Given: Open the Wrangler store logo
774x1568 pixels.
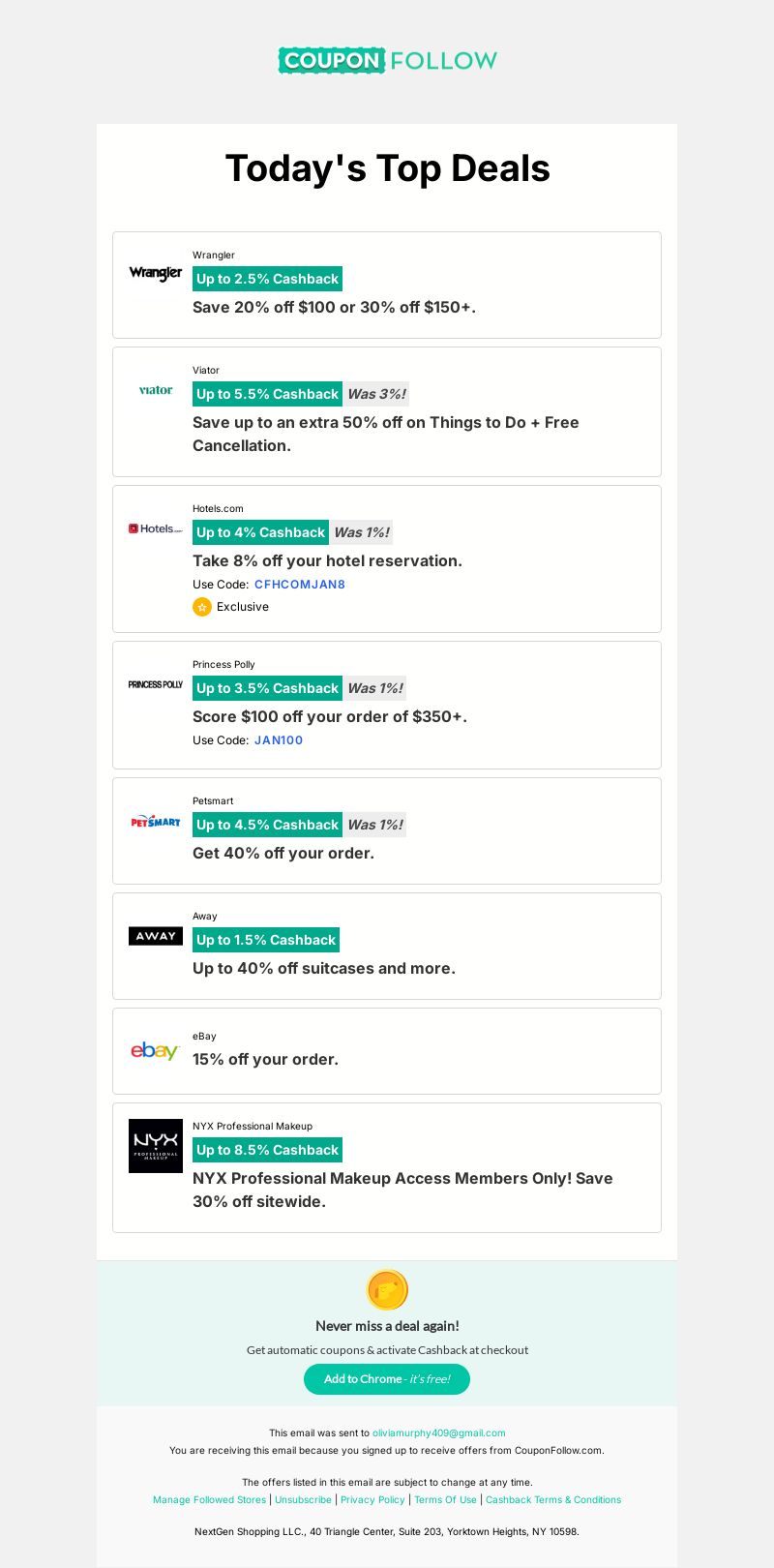Looking at the screenshot, I should point(156,273).
